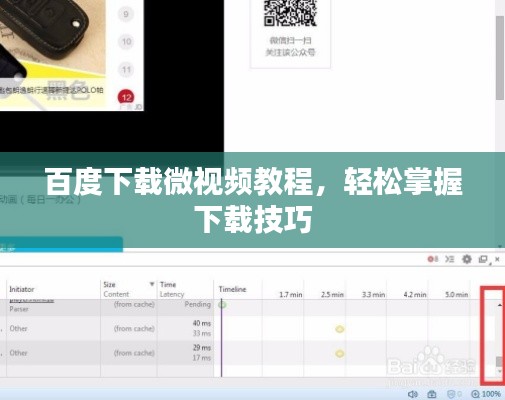The image size is (505, 400).
Task: Click the timeline marker in 29 ms row
Action: 339,354
